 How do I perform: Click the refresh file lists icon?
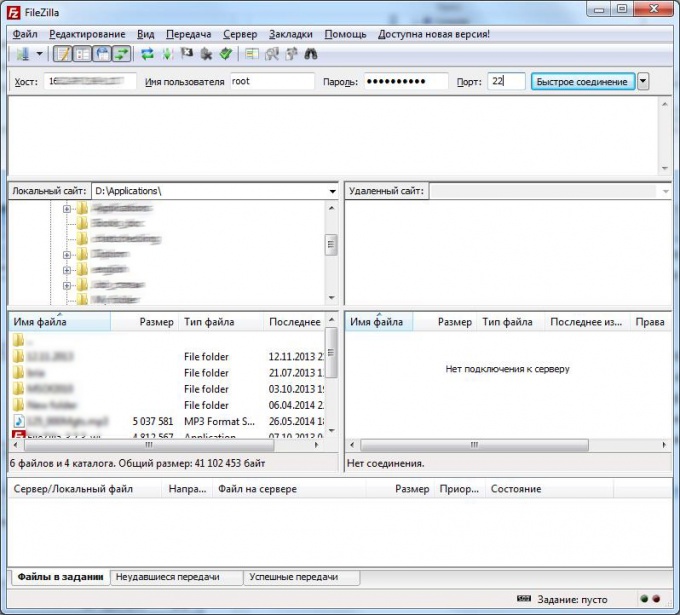[x=147, y=54]
